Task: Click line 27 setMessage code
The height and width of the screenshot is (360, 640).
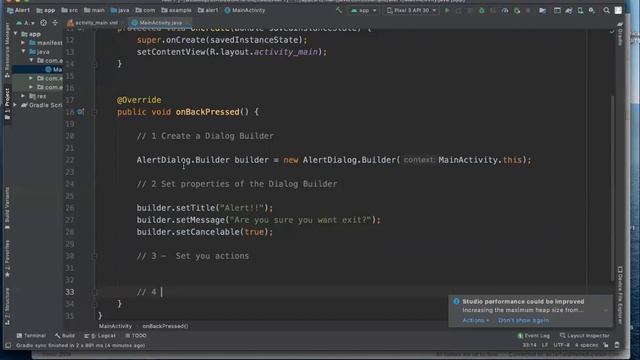Action: point(259,220)
